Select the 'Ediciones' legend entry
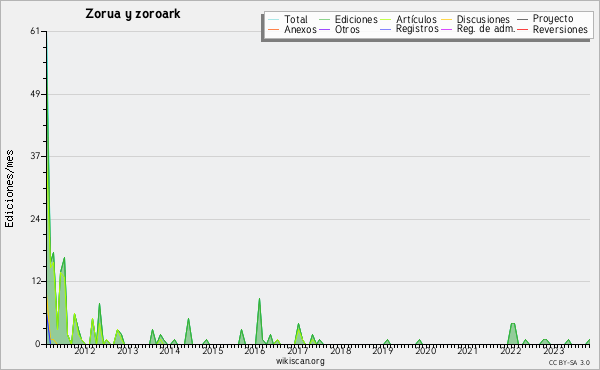This screenshot has height=370, width=600. click(x=356, y=20)
